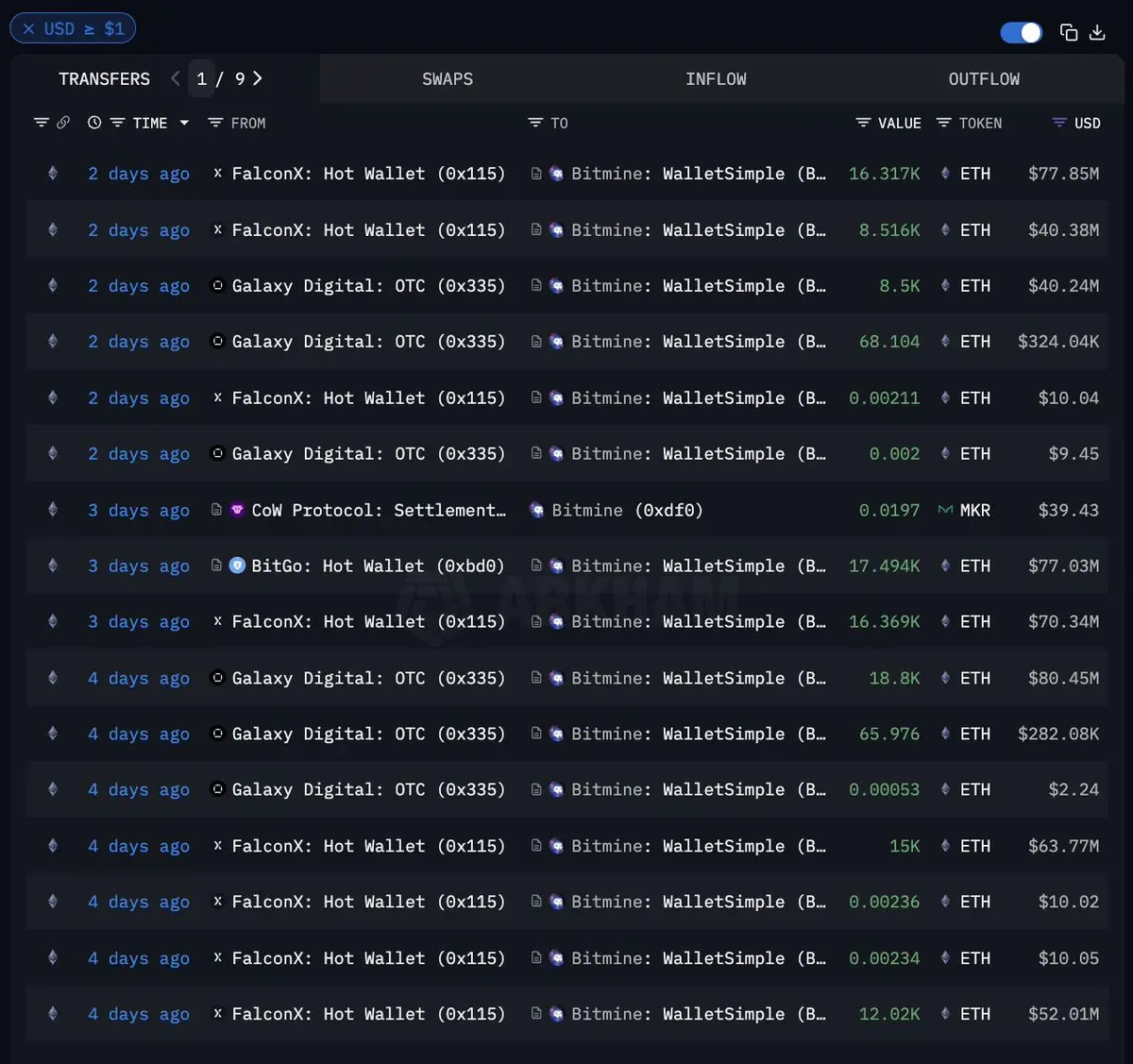The image size is (1133, 1064).
Task: Click value 18.8K
Action: tap(894, 678)
